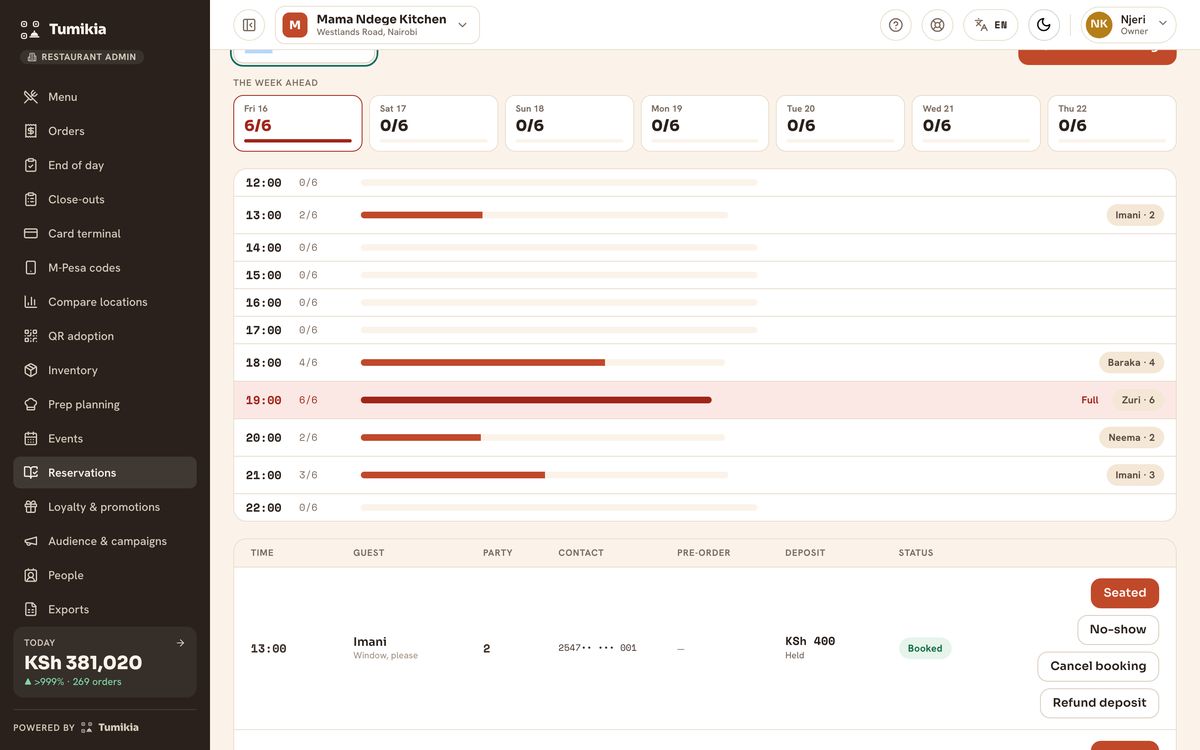This screenshot has width=1200, height=750.
Task: Open the support lifebuoy icon
Action: pos(937,25)
